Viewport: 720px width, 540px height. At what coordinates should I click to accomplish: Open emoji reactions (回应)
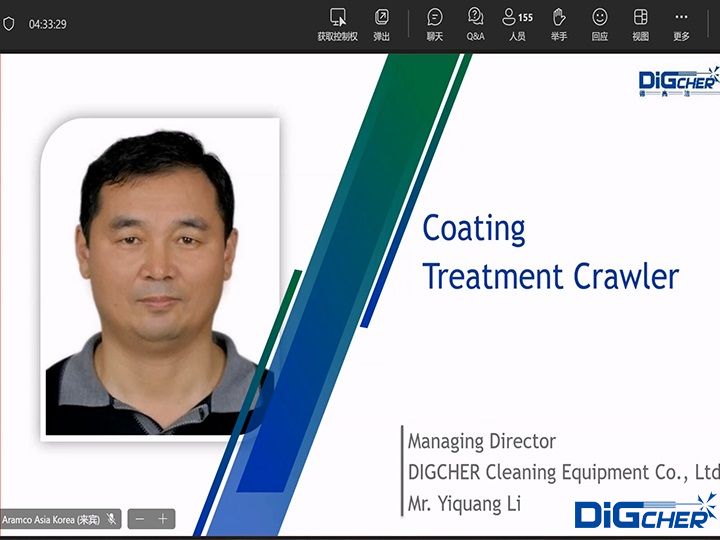pos(600,24)
